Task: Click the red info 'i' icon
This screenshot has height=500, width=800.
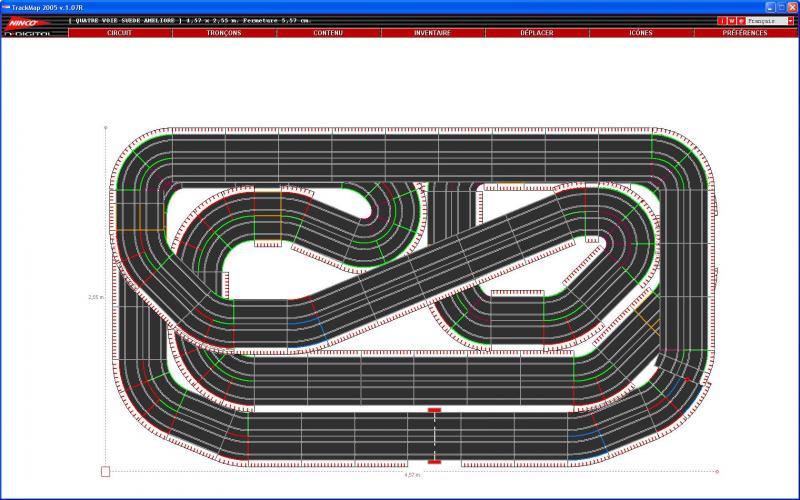Action: click(723, 20)
